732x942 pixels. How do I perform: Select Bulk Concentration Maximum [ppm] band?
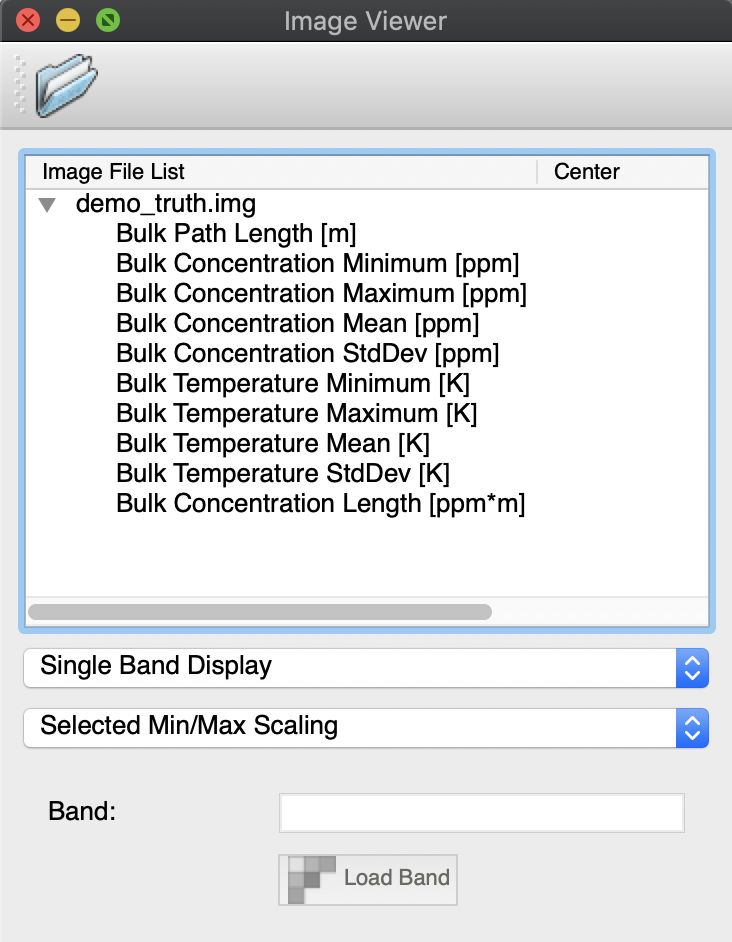pyautogui.click(x=321, y=294)
